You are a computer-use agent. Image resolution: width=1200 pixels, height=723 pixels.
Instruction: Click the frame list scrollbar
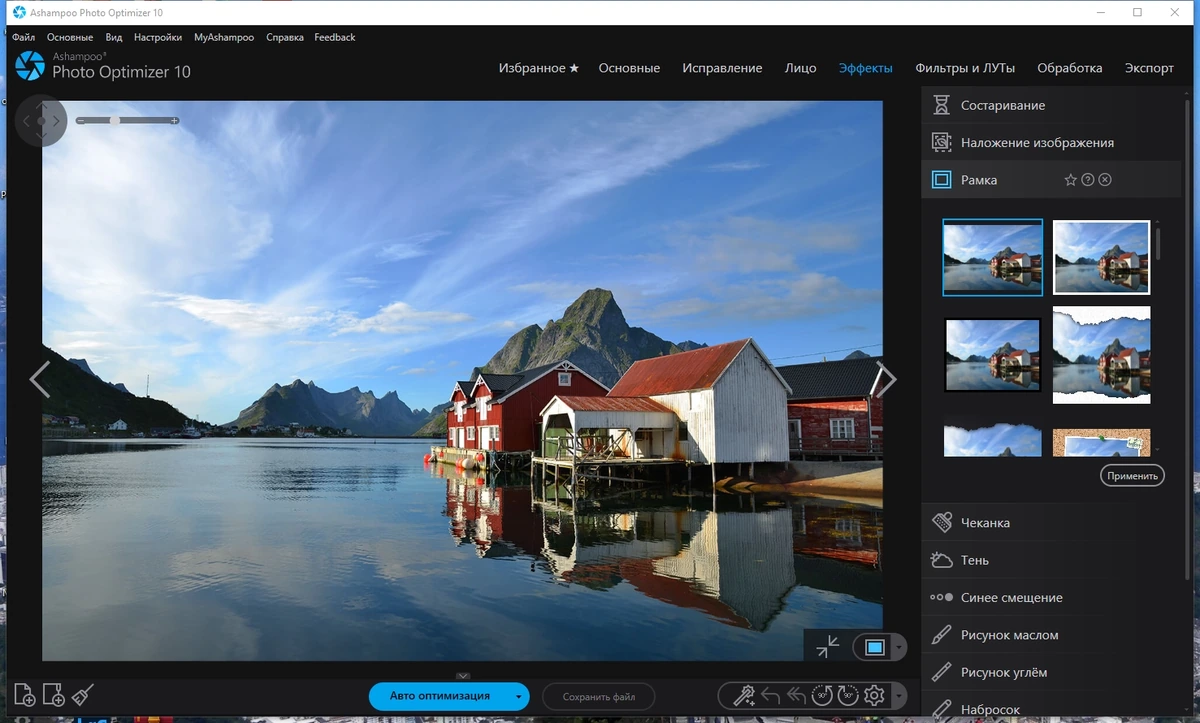pyautogui.click(x=1158, y=243)
